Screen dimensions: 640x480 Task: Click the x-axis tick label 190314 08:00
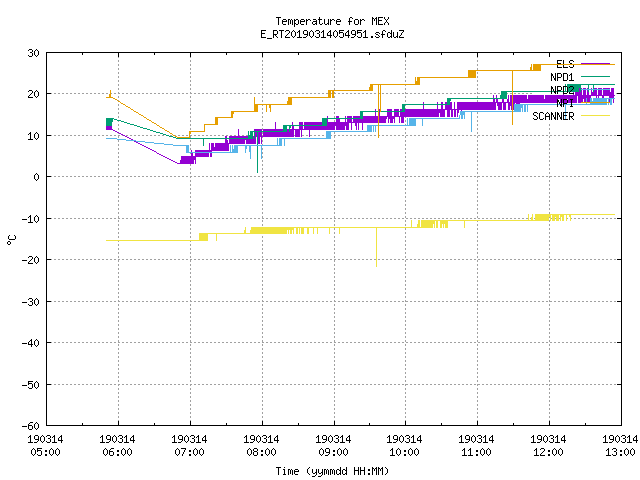pos(261,446)
